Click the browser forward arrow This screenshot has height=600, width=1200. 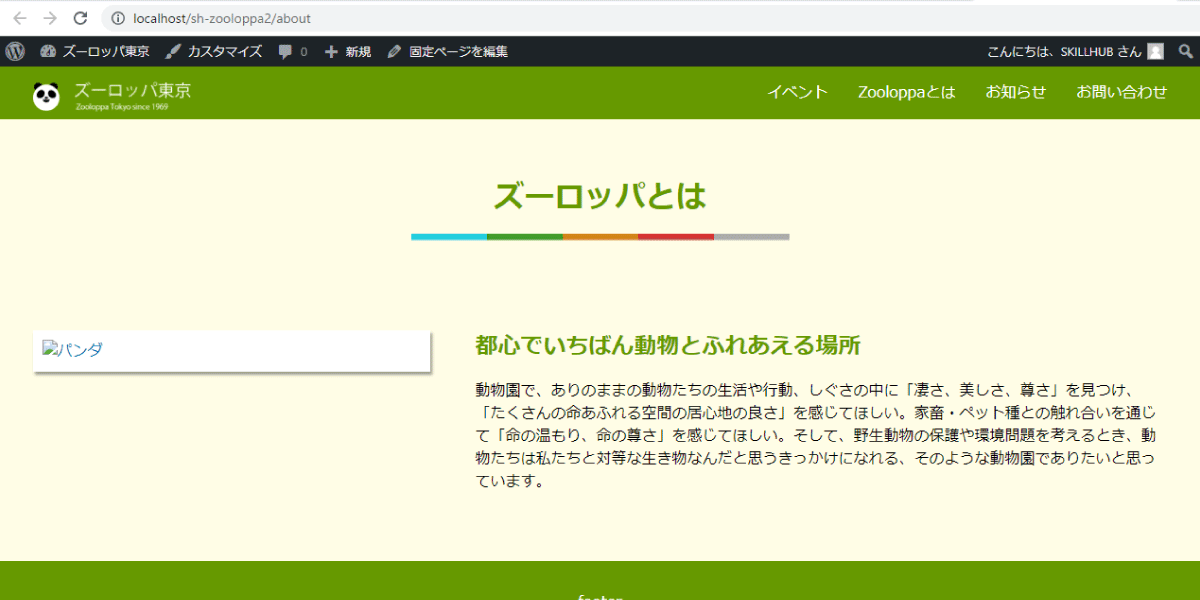coord(50,18)
